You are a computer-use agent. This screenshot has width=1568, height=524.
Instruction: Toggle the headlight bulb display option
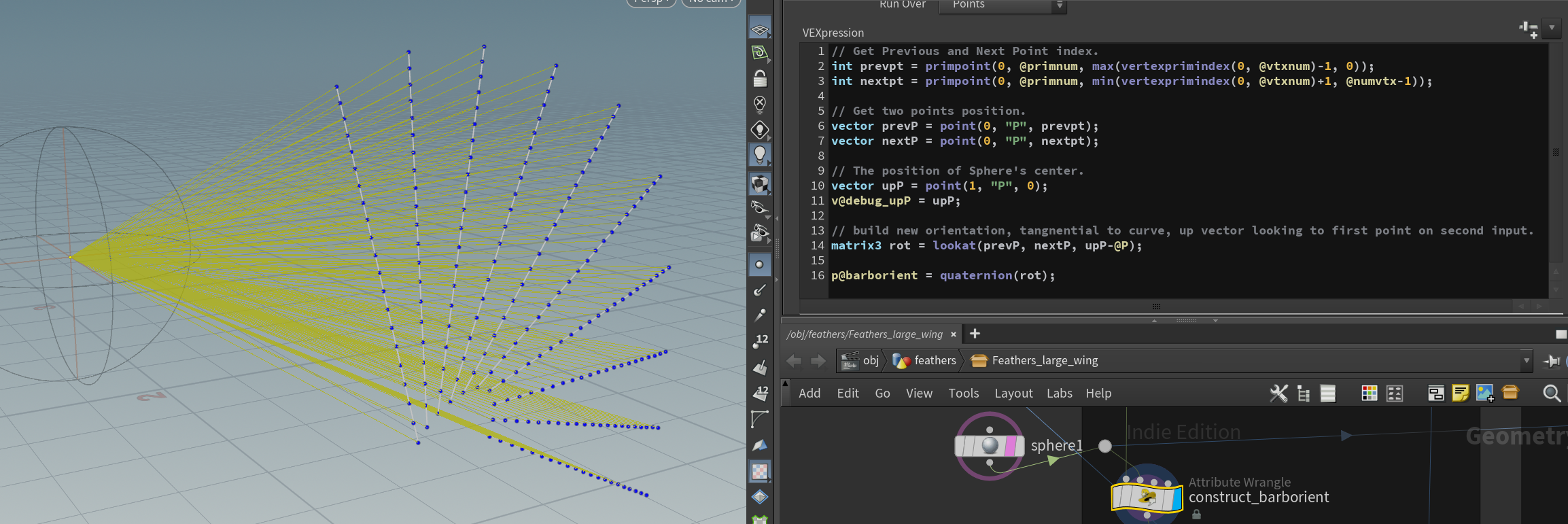point(760,155)
